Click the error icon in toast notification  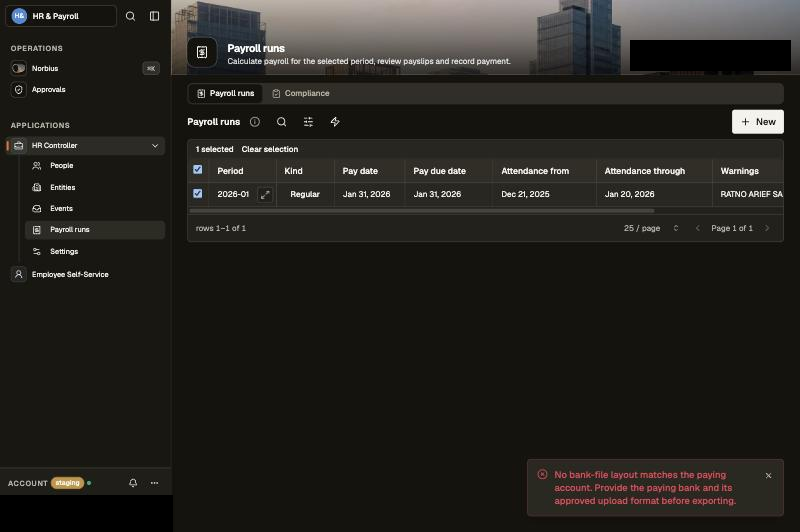click(543, 474)
